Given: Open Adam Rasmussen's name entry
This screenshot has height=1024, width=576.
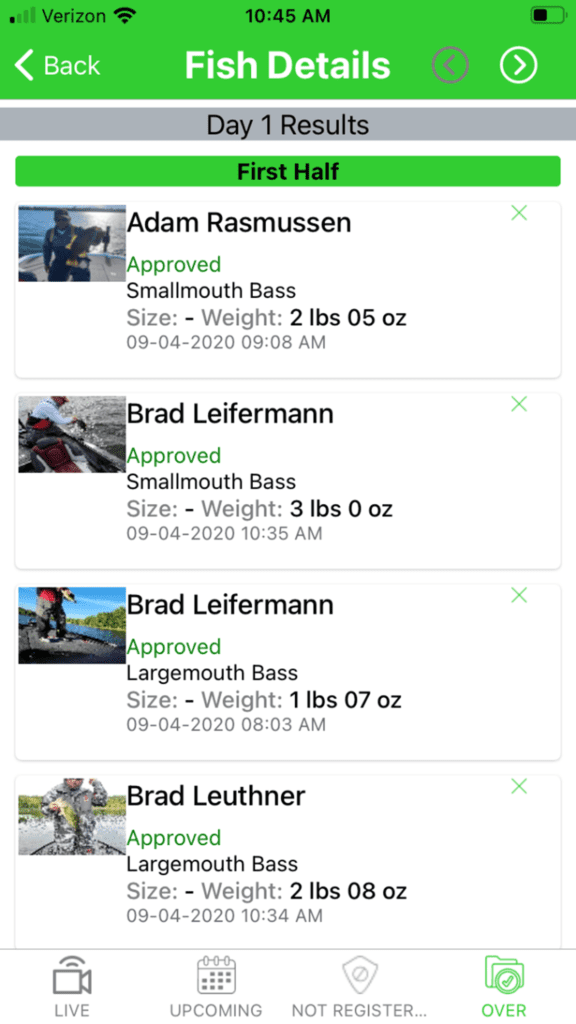Looking at the screenshot, I should tap(239, 223).
